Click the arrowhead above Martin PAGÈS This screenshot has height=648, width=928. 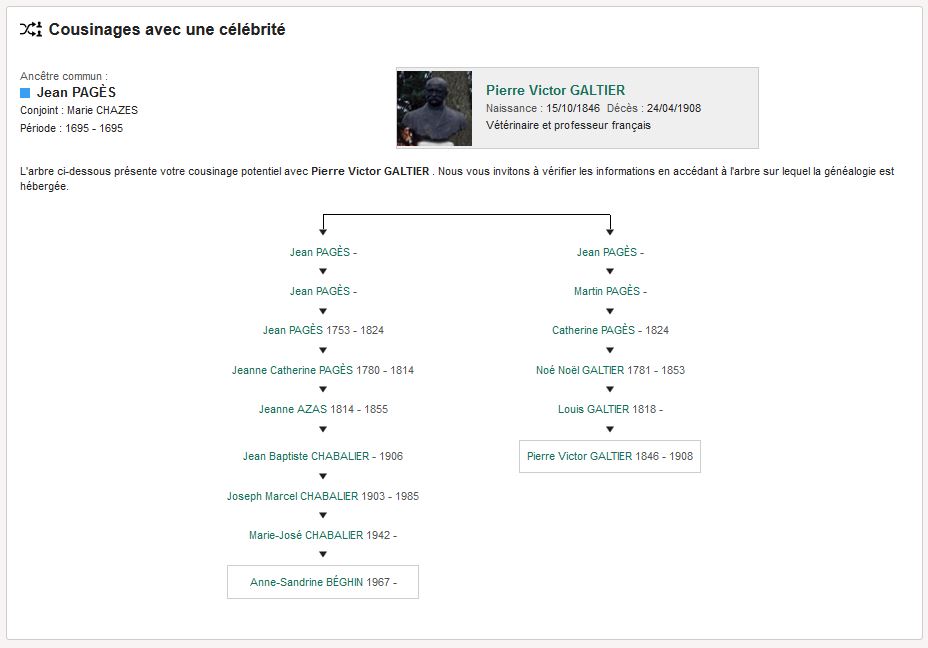point(610,271)
